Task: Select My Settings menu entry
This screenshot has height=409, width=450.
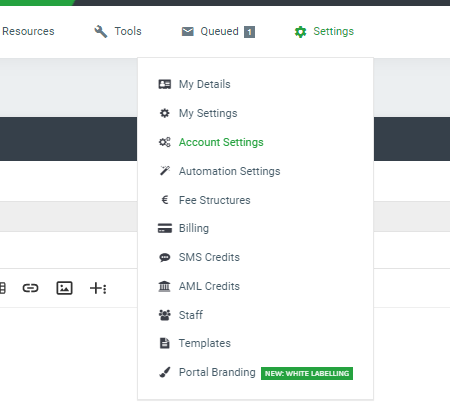Action: (208, 113)
